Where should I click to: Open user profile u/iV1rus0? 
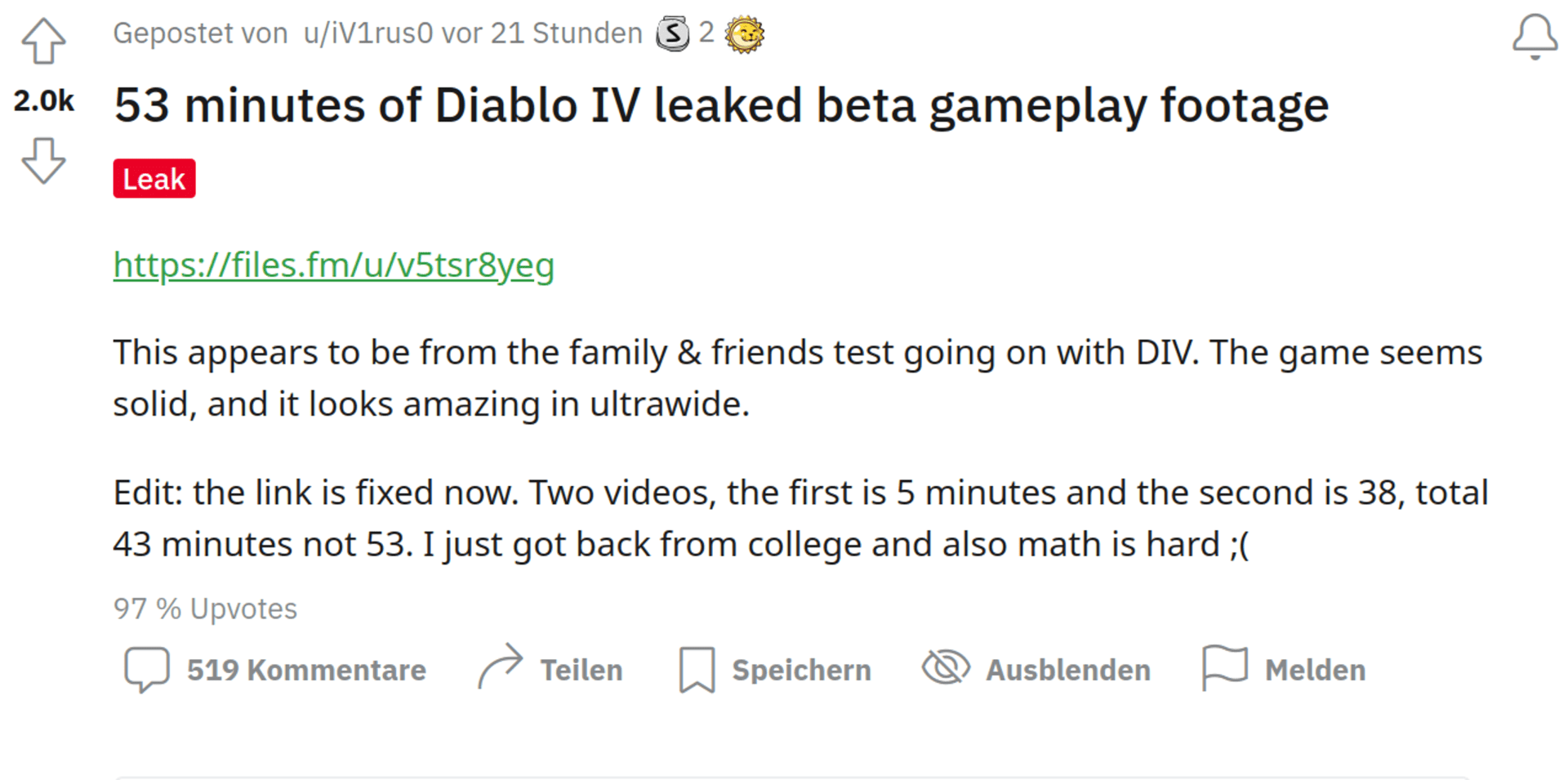[368, 33]
